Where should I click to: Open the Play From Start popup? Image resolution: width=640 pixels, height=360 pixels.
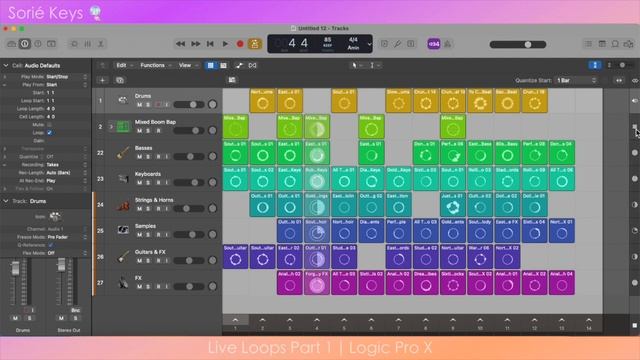[66, 84]
